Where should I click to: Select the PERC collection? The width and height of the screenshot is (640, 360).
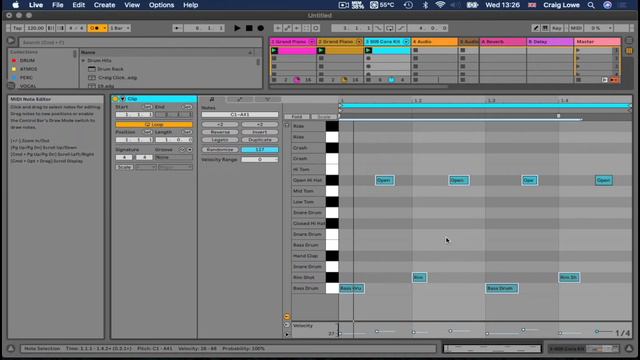(26, 78)
